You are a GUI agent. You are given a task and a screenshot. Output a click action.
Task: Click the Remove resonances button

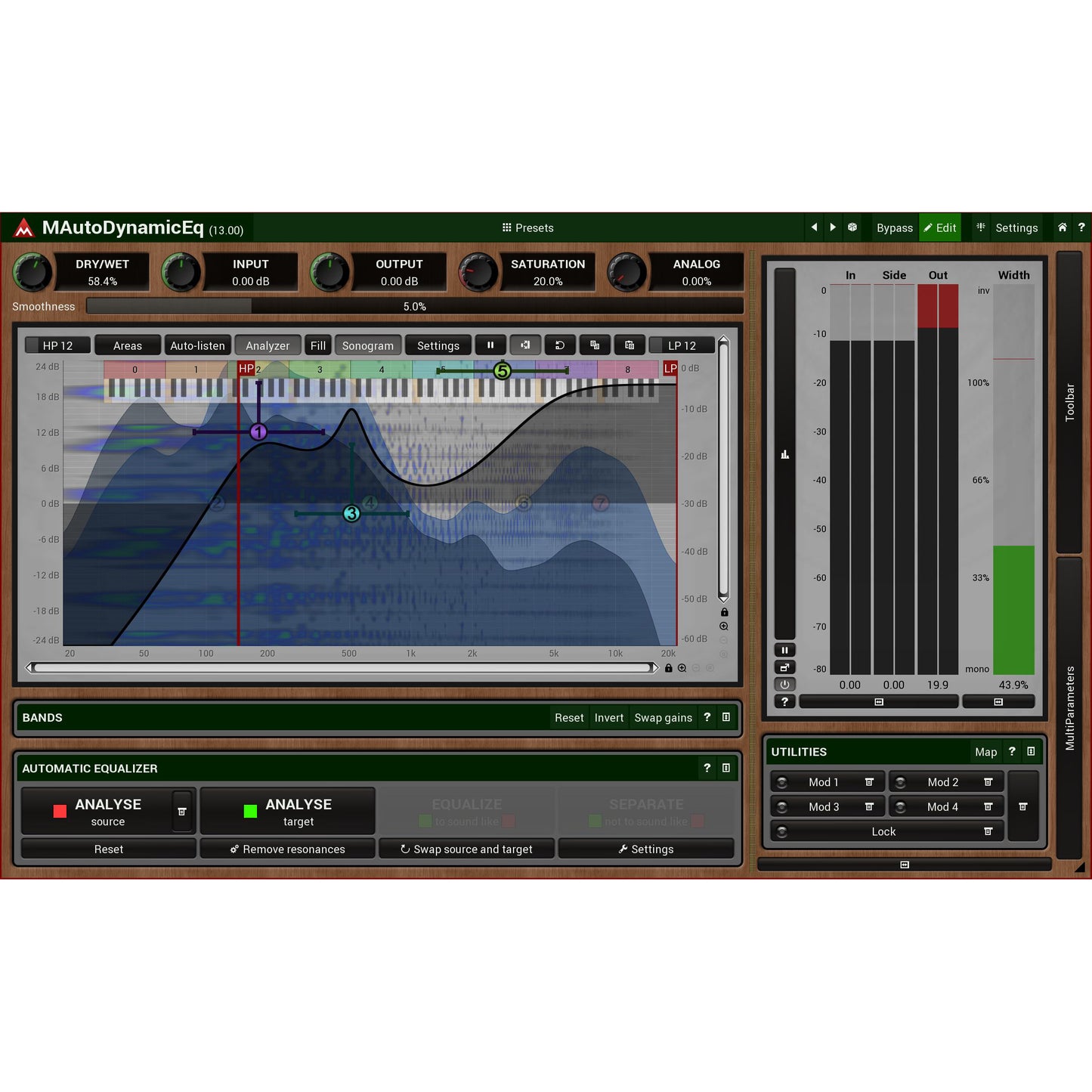click(288, 849)
